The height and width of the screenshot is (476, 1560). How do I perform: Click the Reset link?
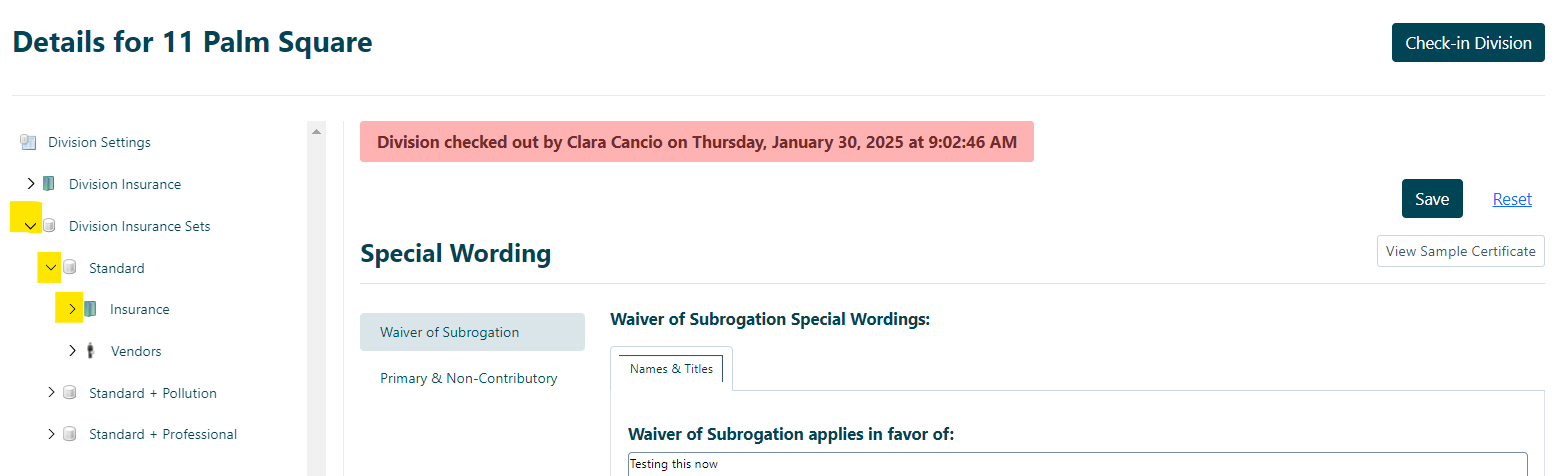click(x=1512, y=199)
